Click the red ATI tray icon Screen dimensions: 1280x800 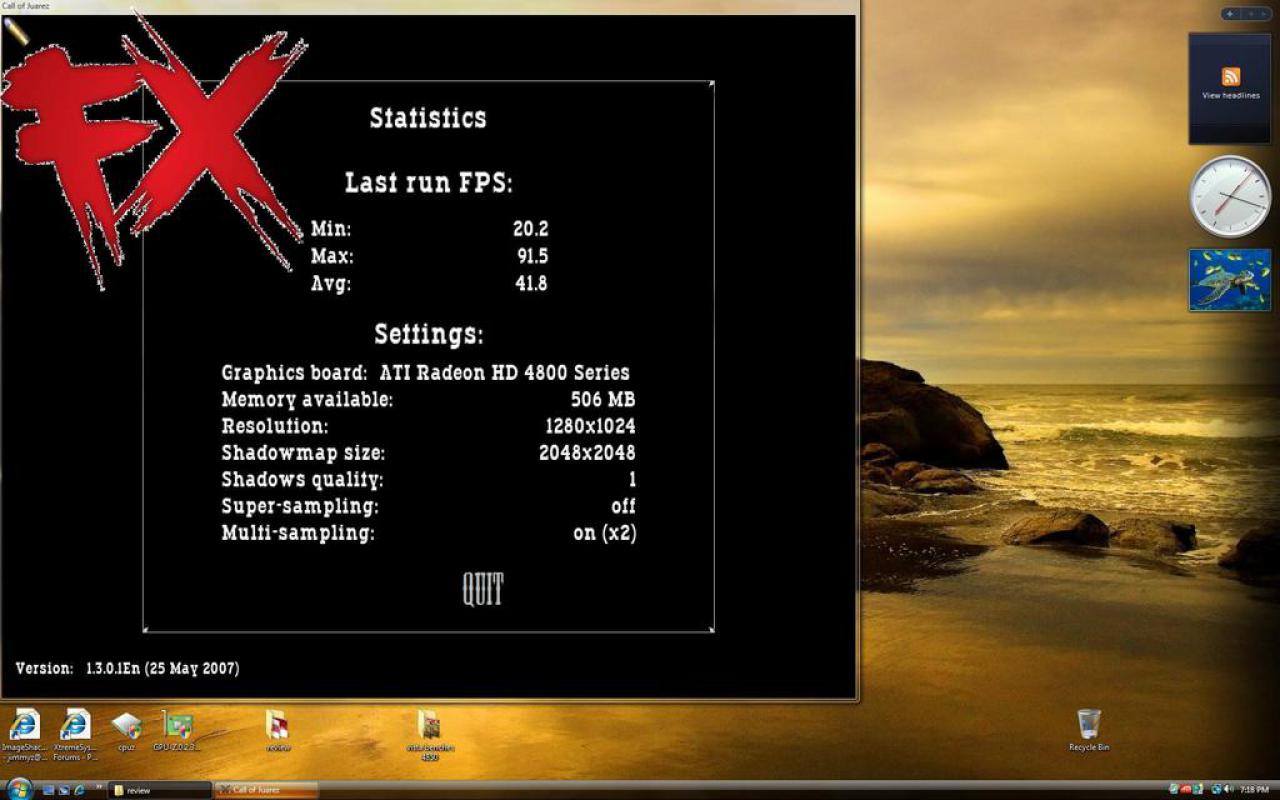(1185, 789)
